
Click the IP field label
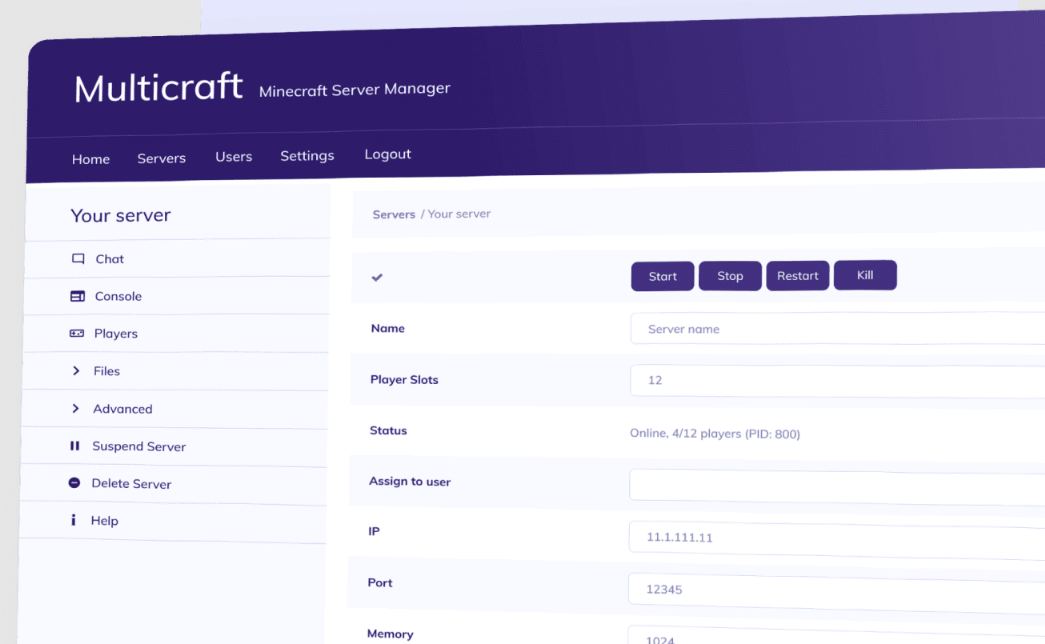(374, 531)
